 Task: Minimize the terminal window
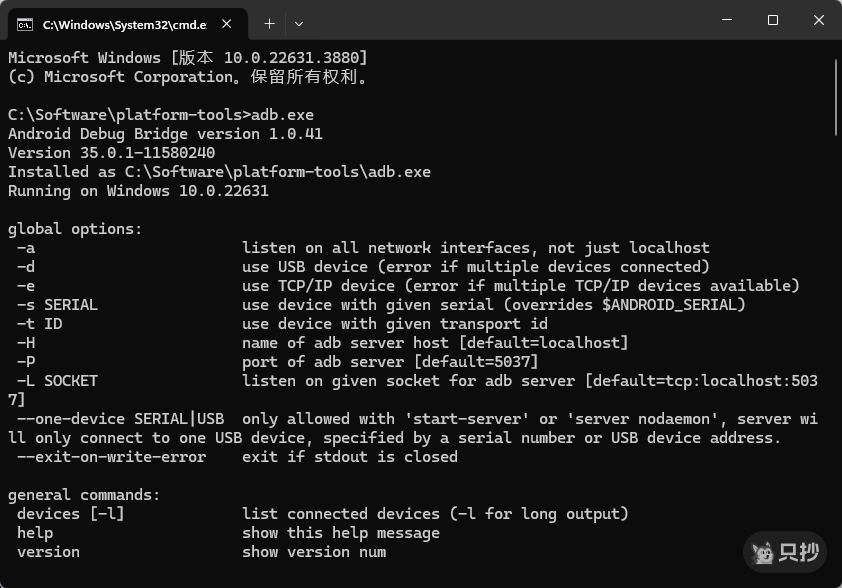coord(724,20)
